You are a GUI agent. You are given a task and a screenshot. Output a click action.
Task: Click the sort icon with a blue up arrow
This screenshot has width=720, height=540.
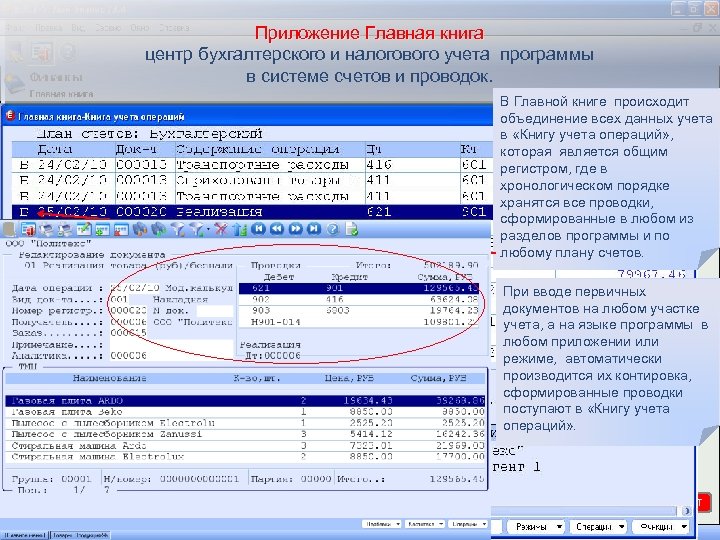(240, 229)
